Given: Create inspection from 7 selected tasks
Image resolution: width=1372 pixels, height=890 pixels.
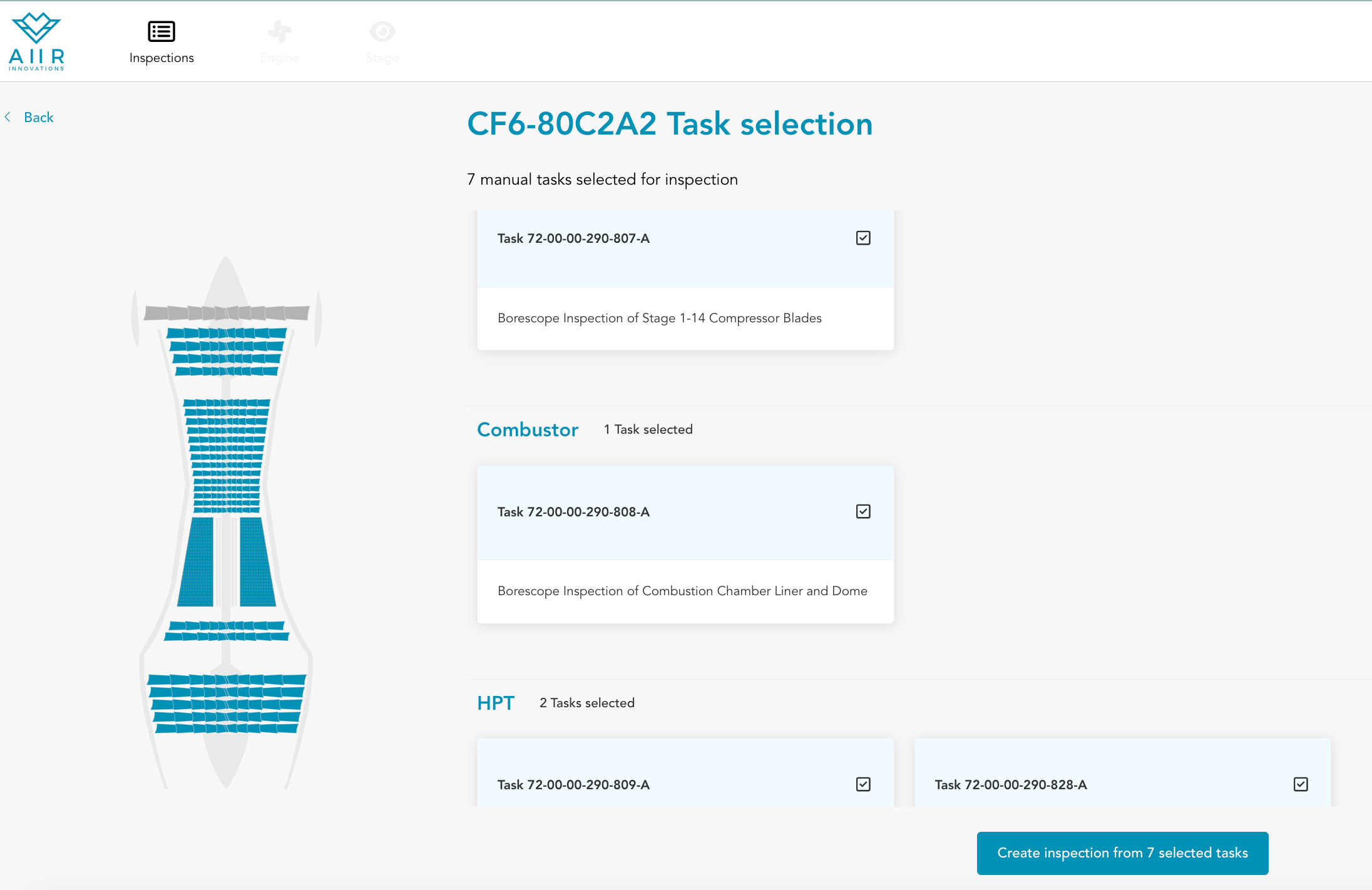Looking at the screenshot, I should click(x=1122, y=853).
